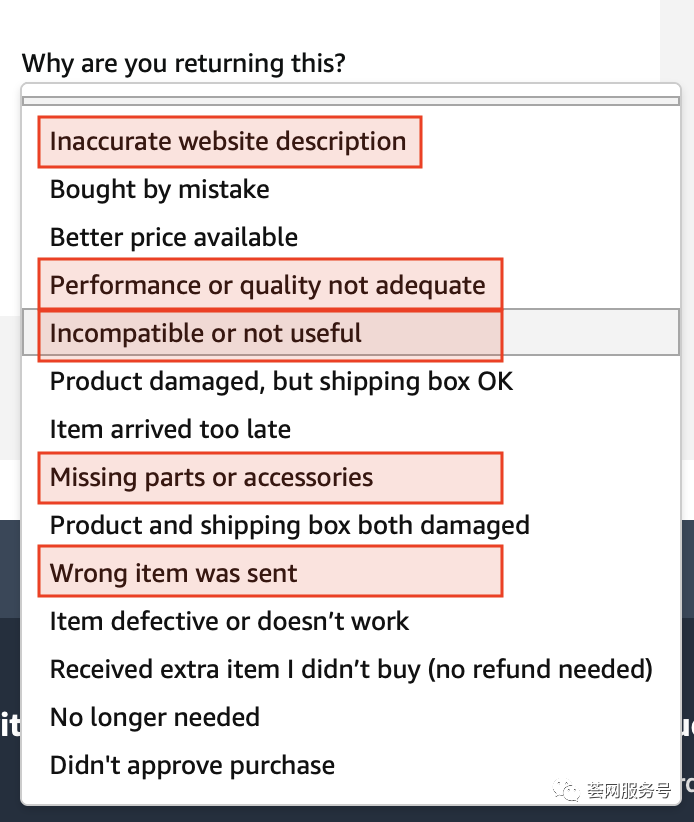
Task: Pick "Better price available" from the list
Action: tap(174, 237)
